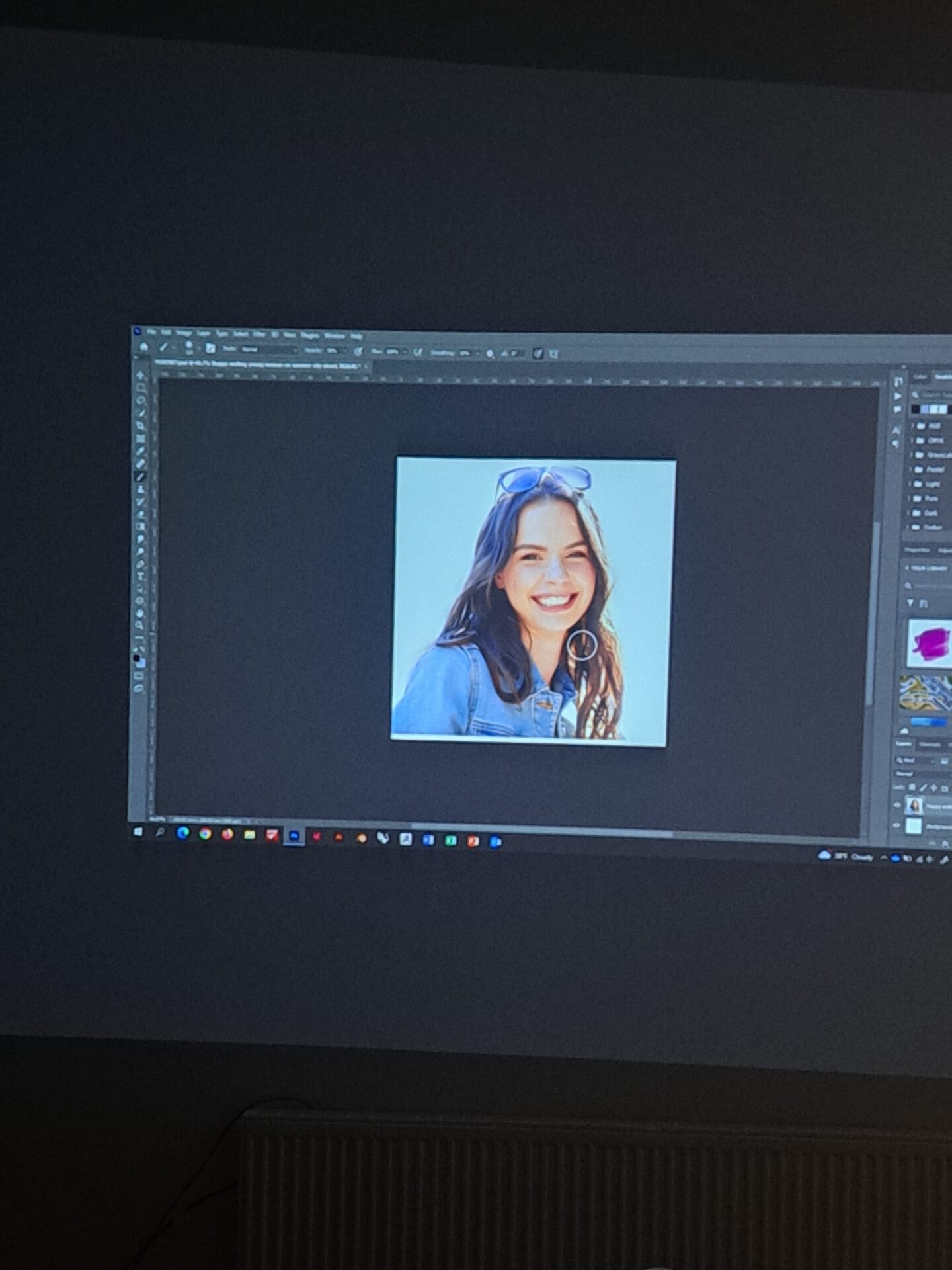Select the Horizontal Type tool
The height and width of the screenshot is (1270, 952).
[x=140, y=576]
